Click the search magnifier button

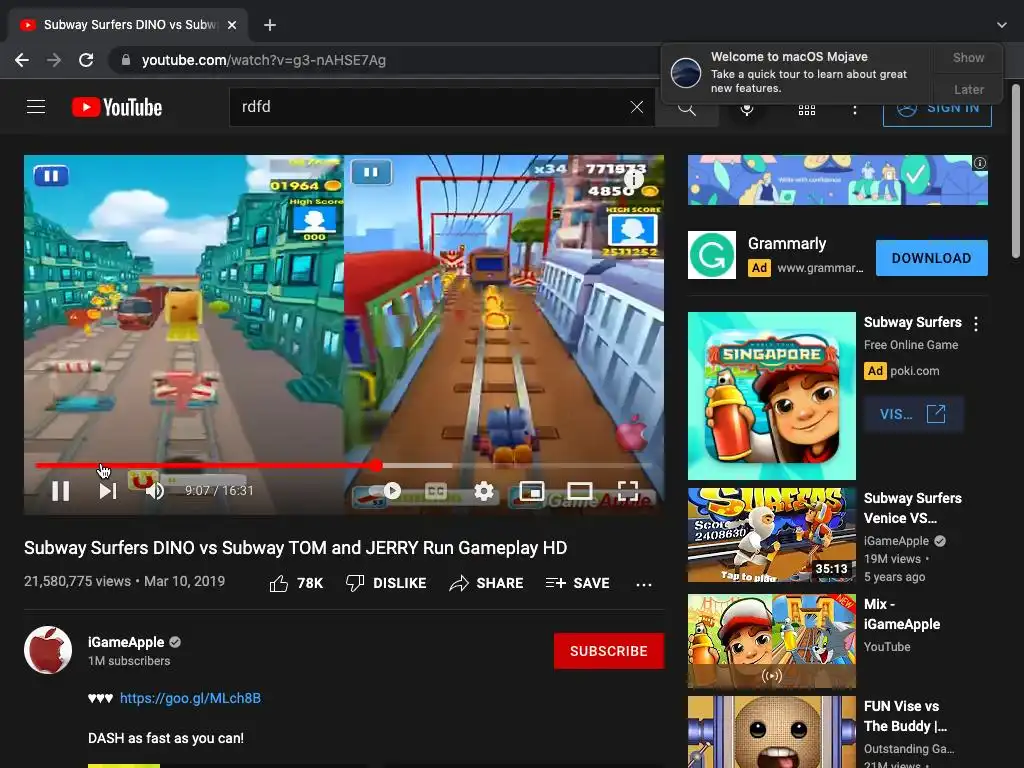click(686, 108)
